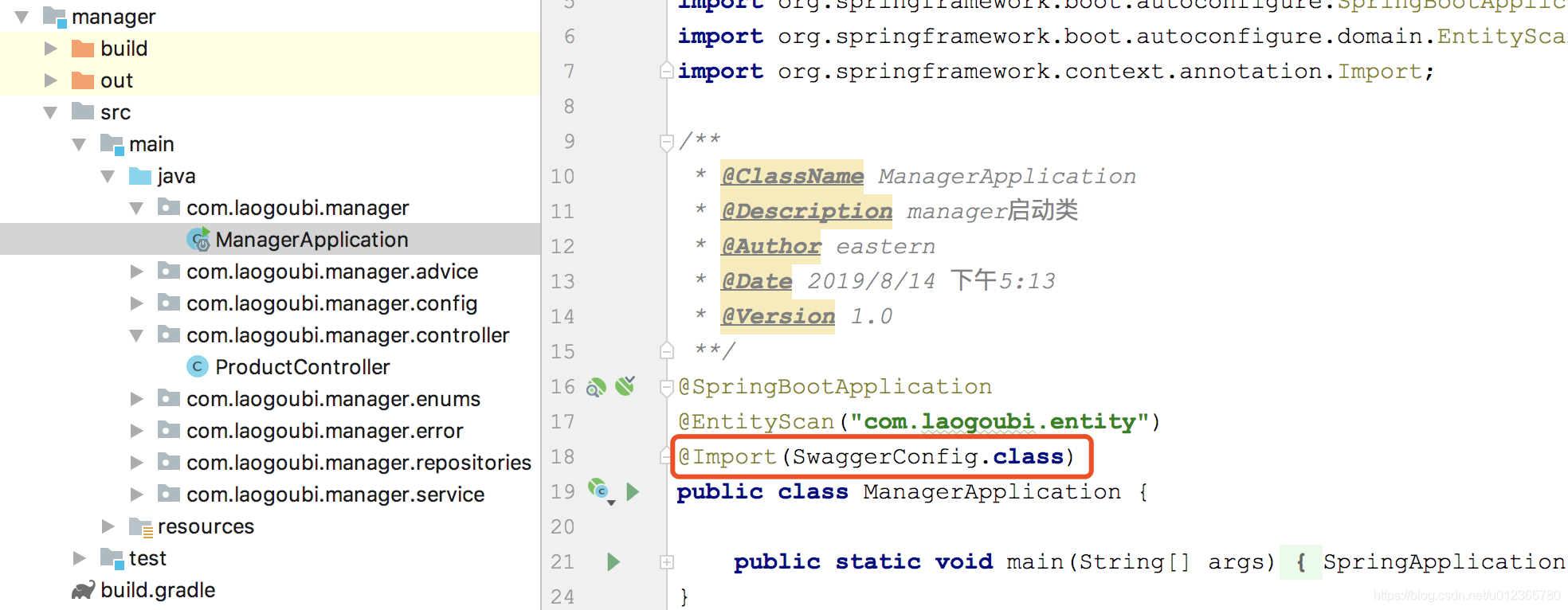
Task: Click com.laogoubi.manager.advice package icon
Action: pos(168,271)
